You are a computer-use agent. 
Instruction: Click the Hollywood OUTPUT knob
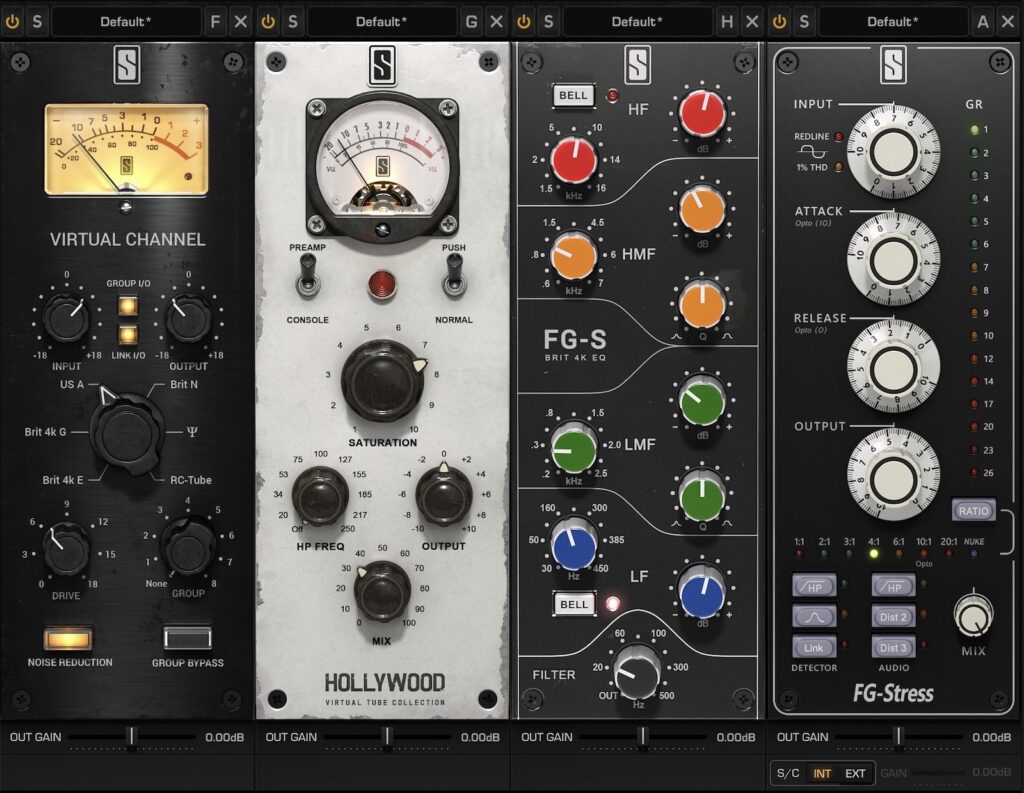click(x=444, y=496)
